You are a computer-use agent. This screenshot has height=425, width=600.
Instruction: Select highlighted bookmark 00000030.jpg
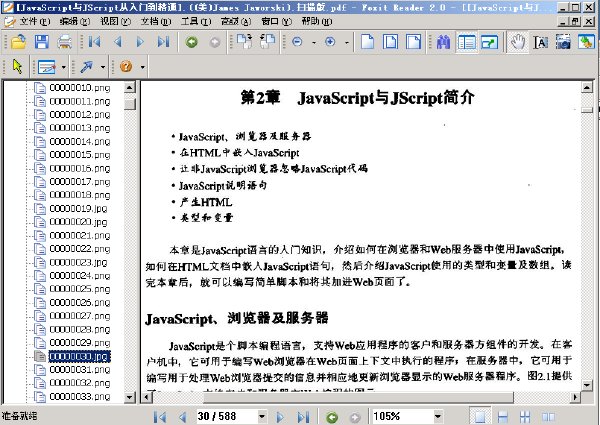[79, 357]
